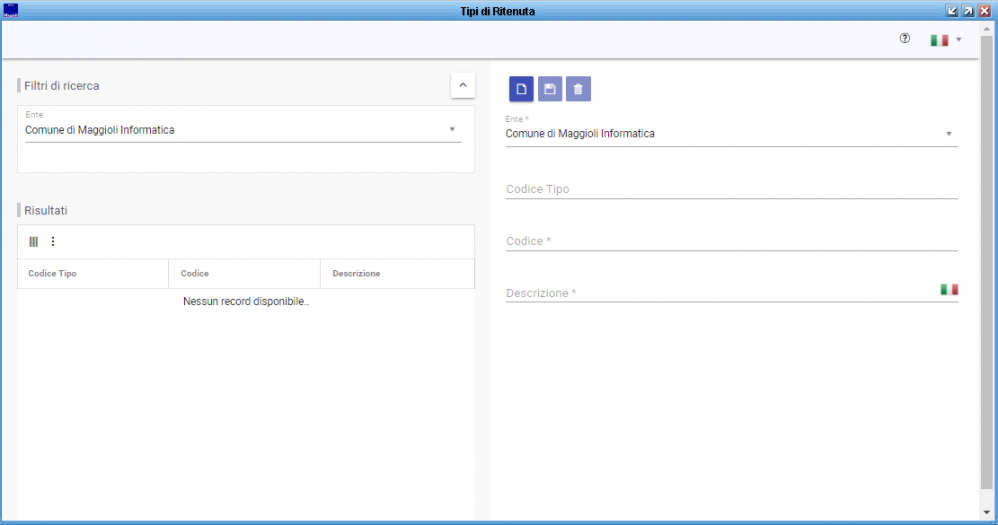
Task: Click the restore-down window button
Action: 952,11
